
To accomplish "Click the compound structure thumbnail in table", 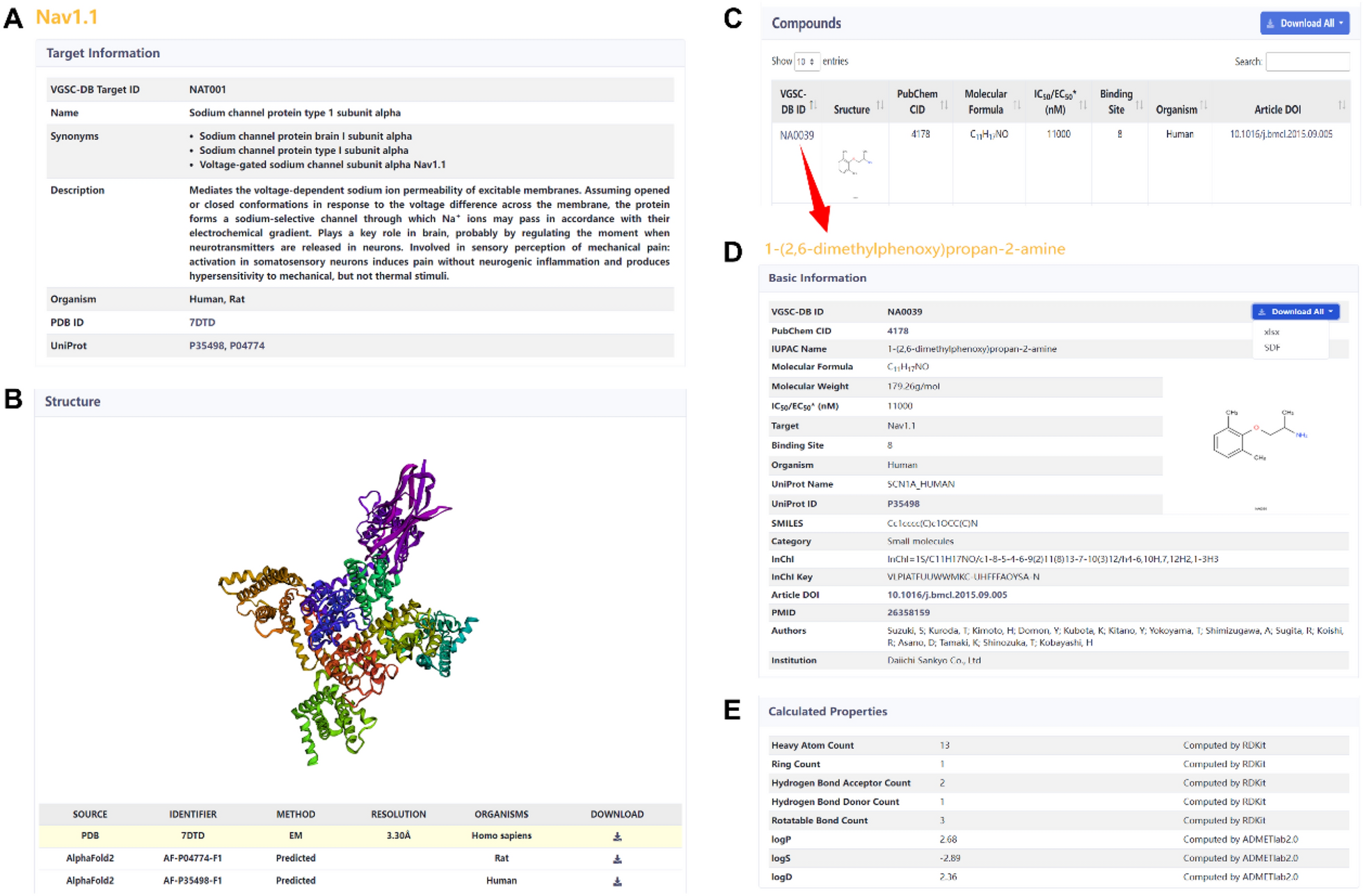I will 855,163.
